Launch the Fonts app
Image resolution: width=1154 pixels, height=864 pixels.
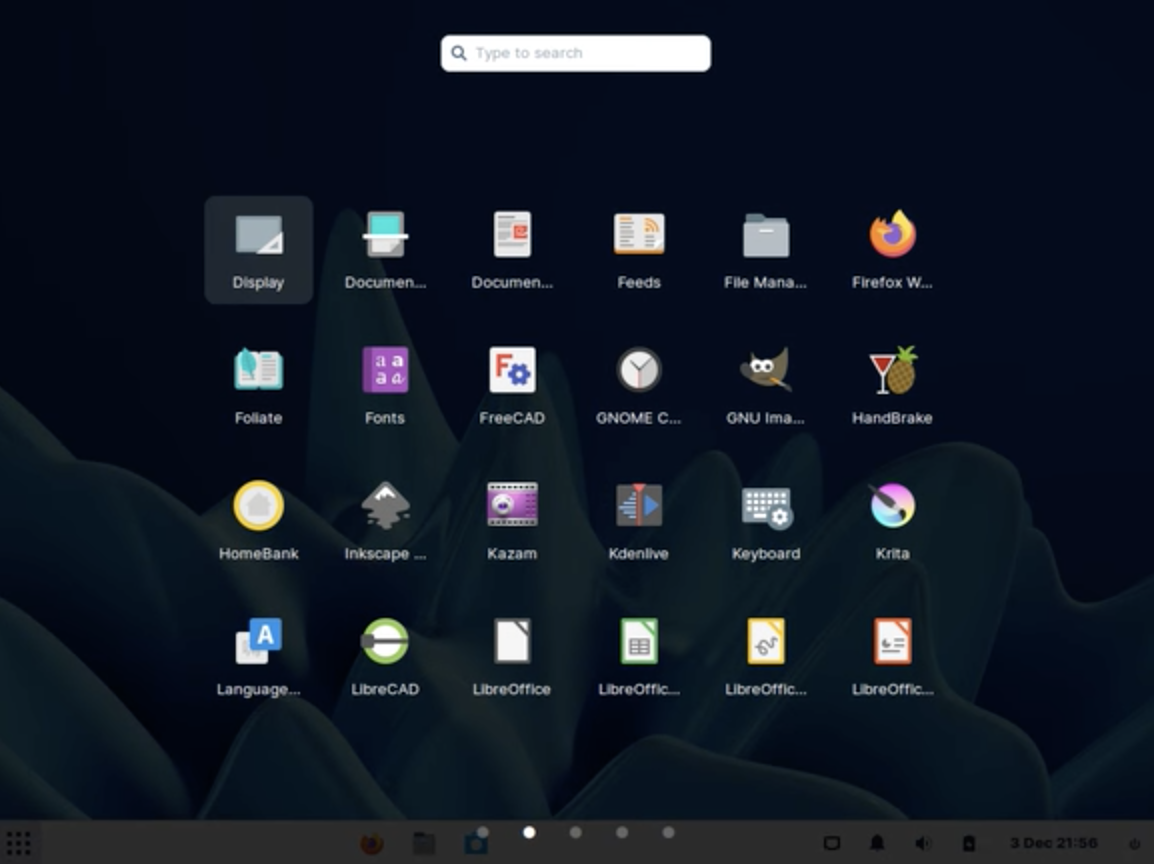click(385, 386)
